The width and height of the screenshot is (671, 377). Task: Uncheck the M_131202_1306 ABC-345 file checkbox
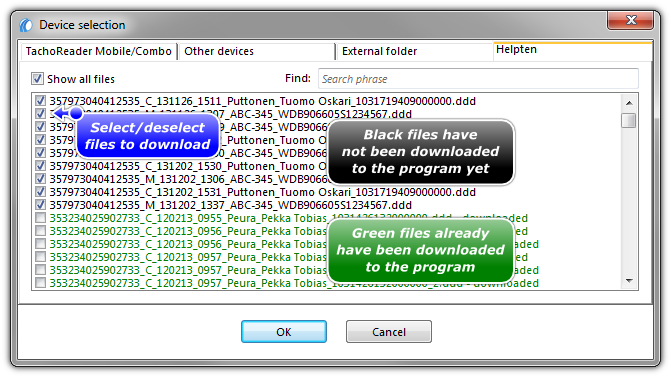coord(41,178)
